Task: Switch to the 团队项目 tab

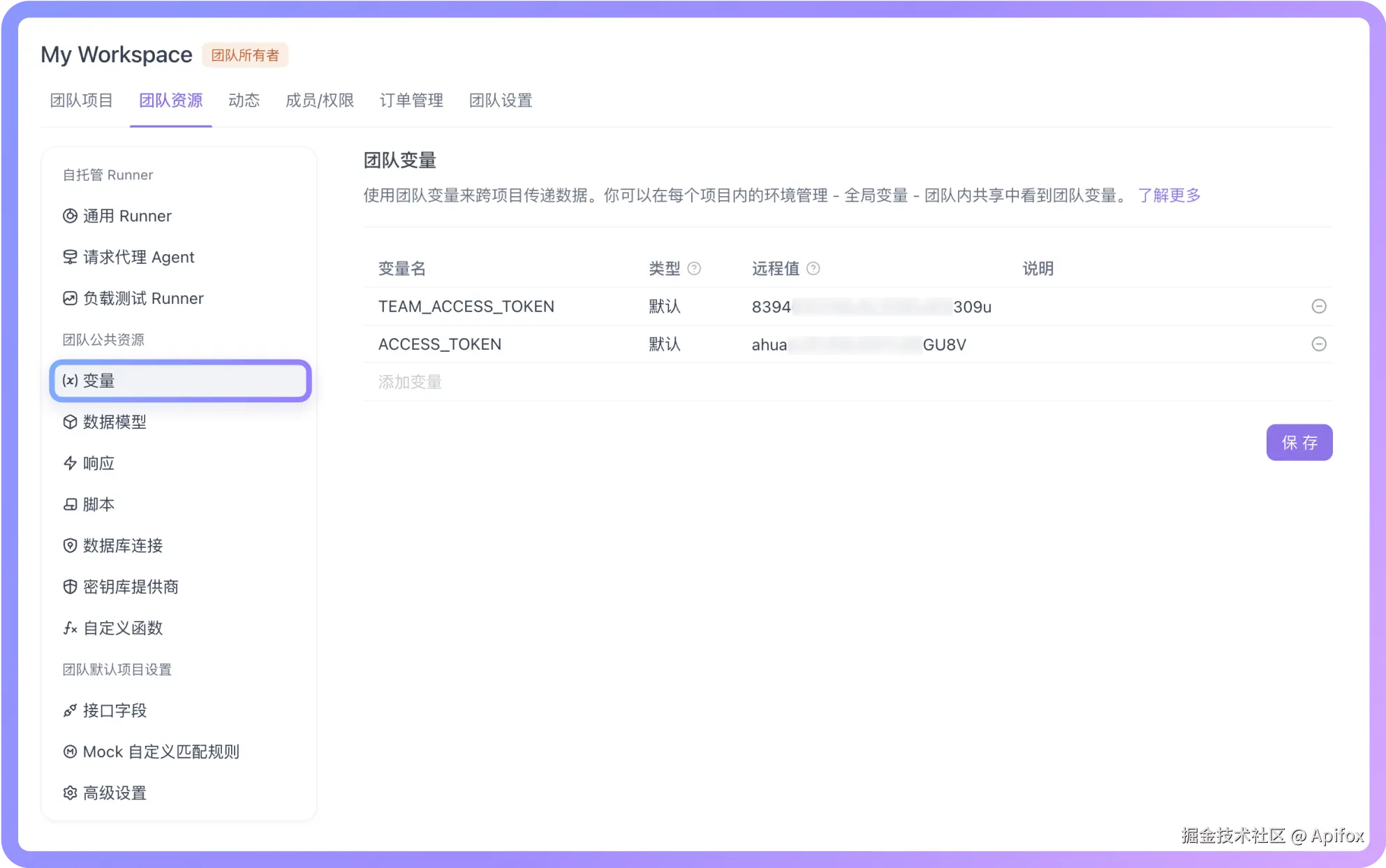Action: point(81,101)
